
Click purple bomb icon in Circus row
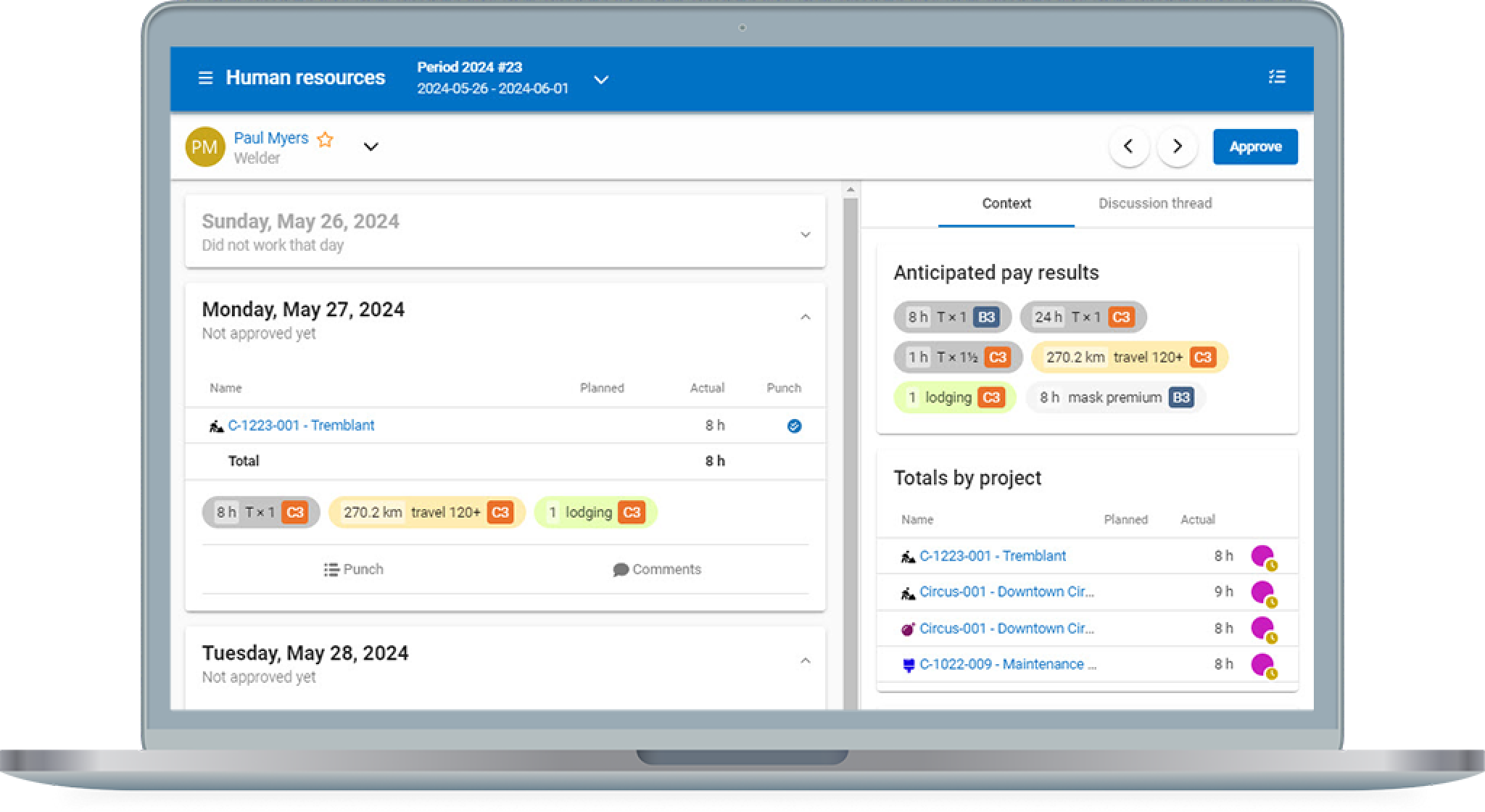[x=908, y=629]
